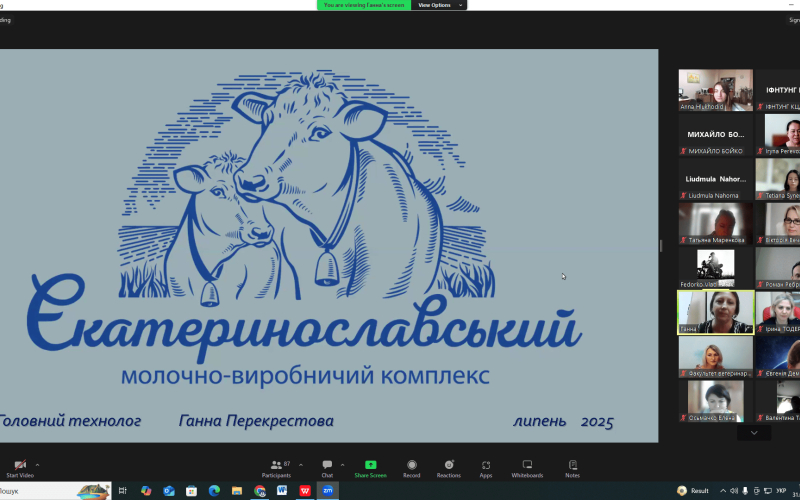
Task: Select Fedorko Vlad's participant tile
Action: 715,268
